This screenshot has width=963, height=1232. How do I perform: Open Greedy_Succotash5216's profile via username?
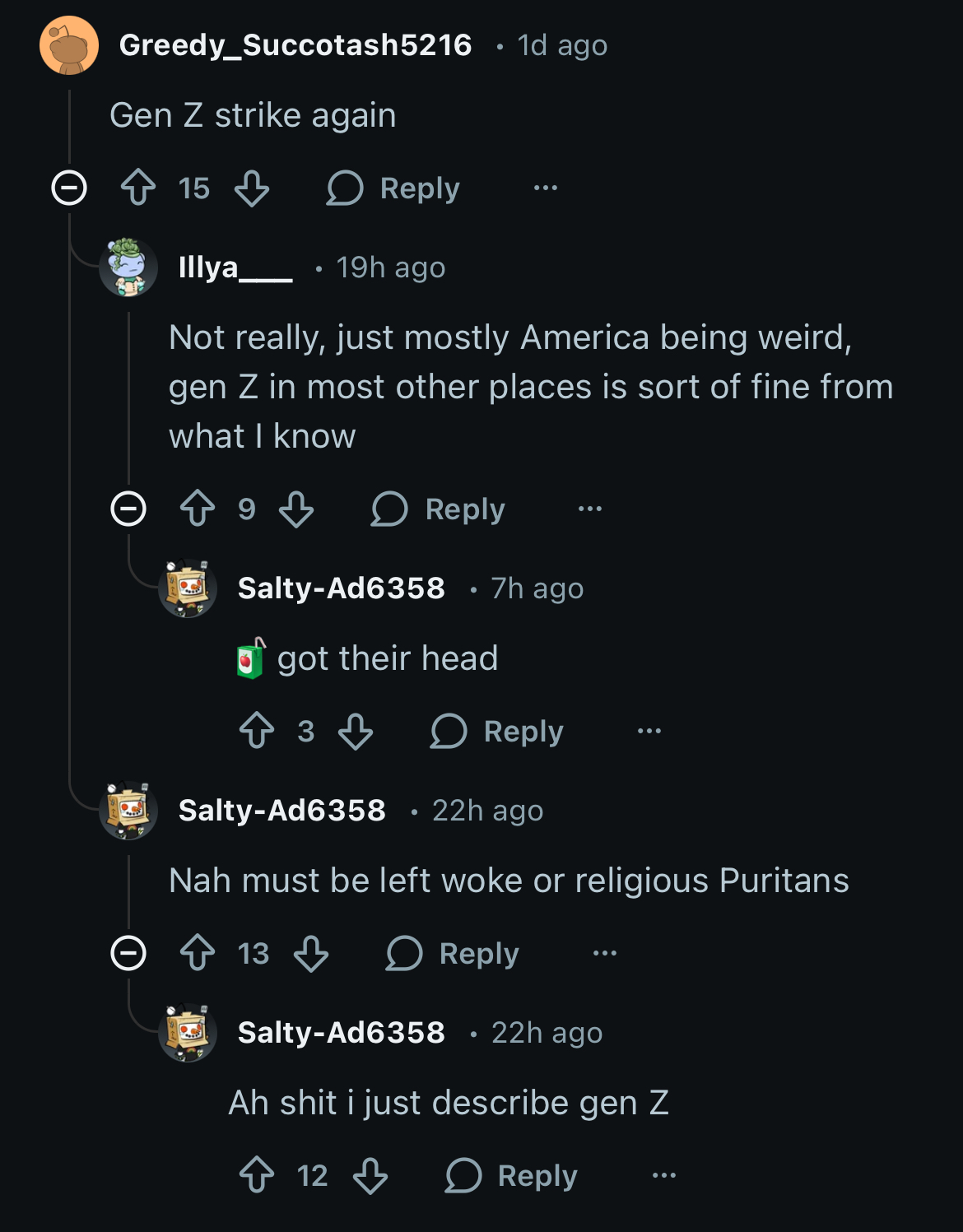[x=295, y=45]
